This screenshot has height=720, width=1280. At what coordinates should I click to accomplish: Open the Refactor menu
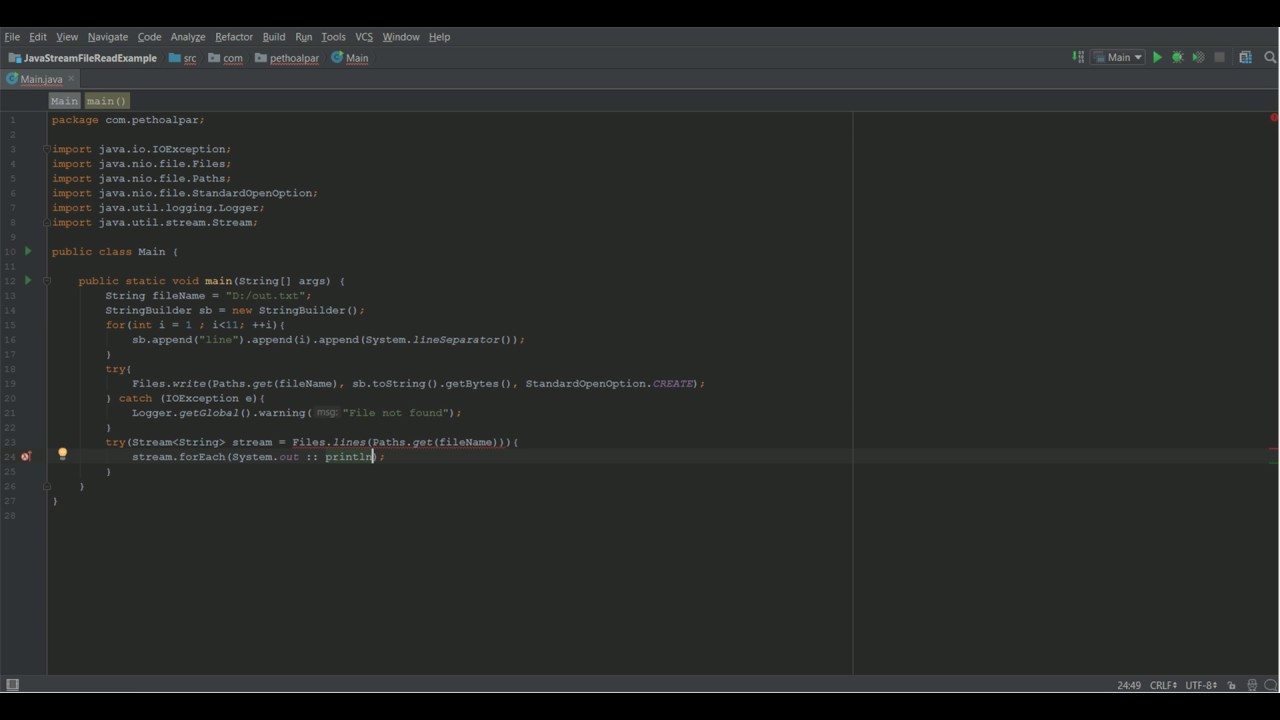coord(234,37)
